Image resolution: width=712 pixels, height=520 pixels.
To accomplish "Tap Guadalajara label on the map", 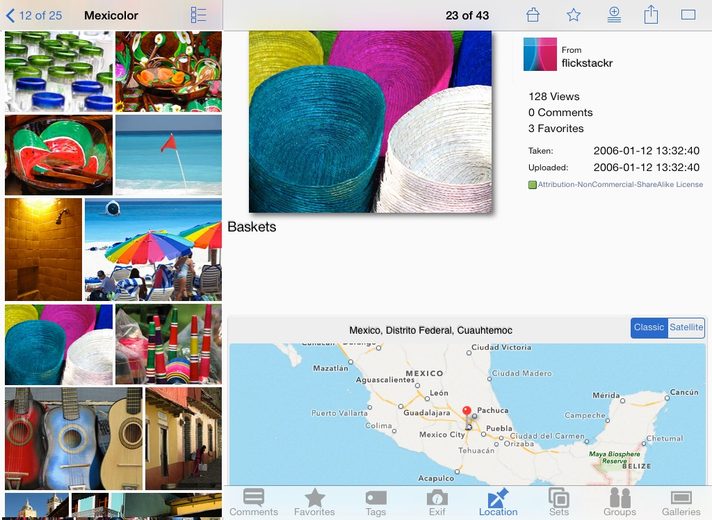I will coord(427,413).
